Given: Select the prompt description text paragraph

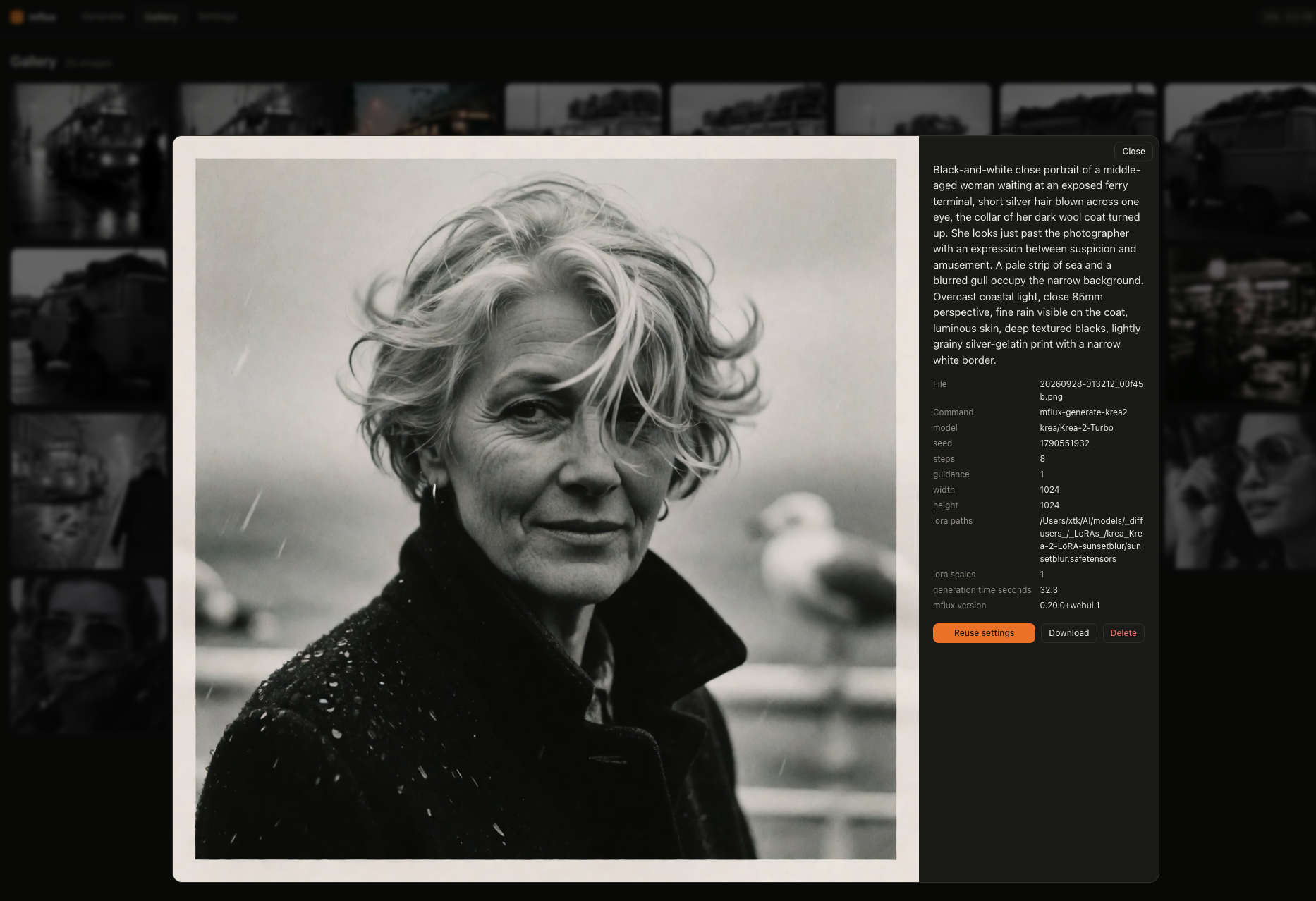Looking at the screenshot, I should 1038,265.
